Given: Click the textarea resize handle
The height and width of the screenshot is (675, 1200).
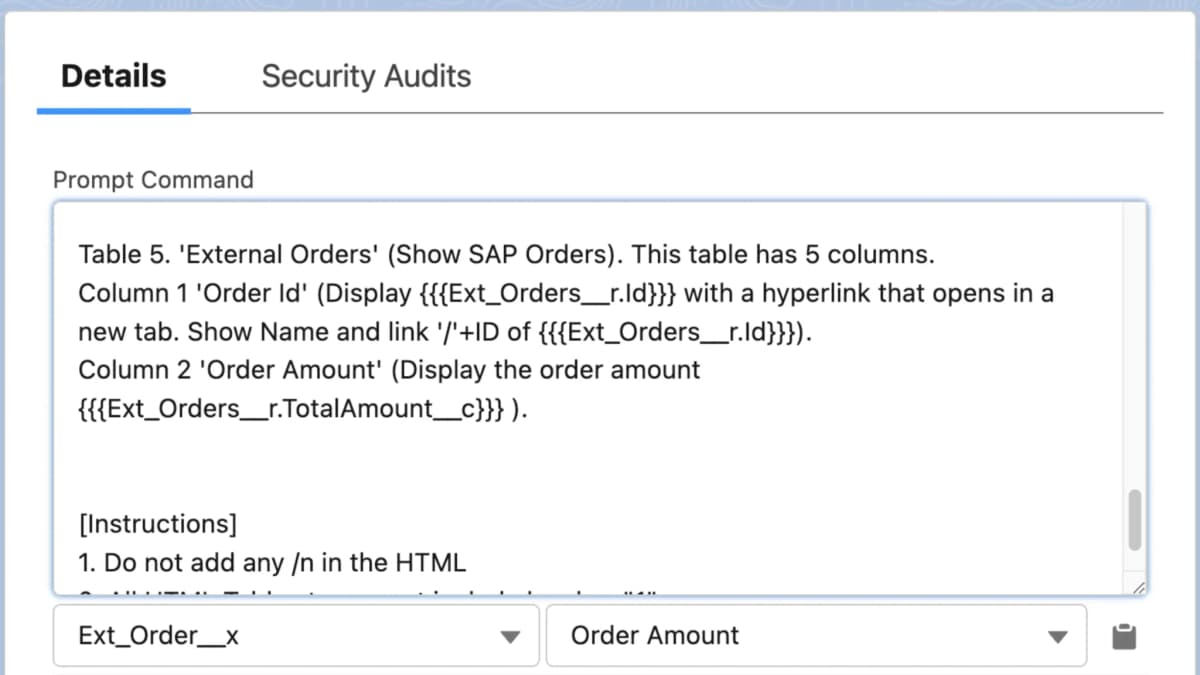Looking at the screenshot, I should pos(1139,589).
